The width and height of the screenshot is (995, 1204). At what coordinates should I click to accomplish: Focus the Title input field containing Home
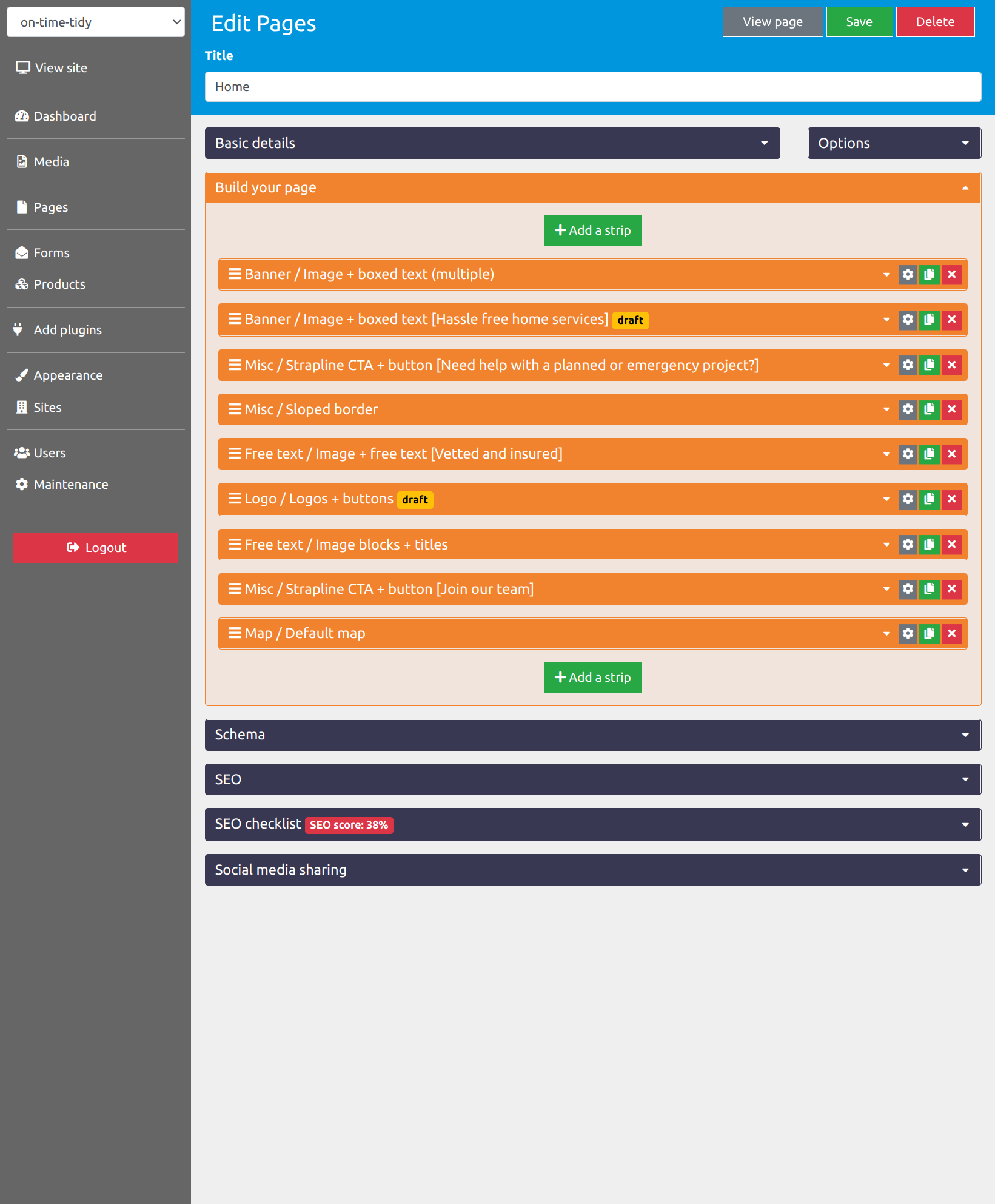593,87
